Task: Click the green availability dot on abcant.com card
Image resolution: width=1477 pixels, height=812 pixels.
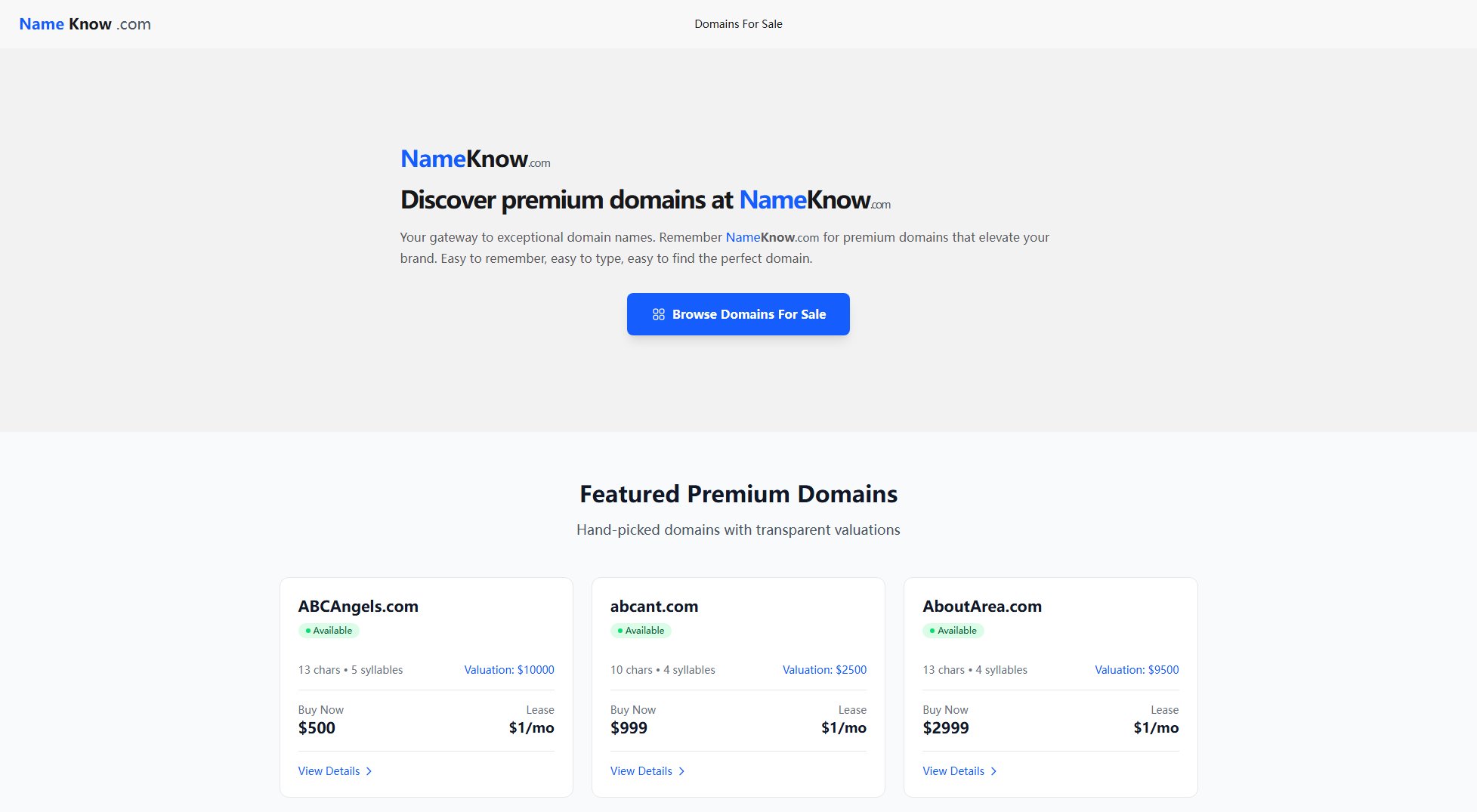Action: coord(620,630)
